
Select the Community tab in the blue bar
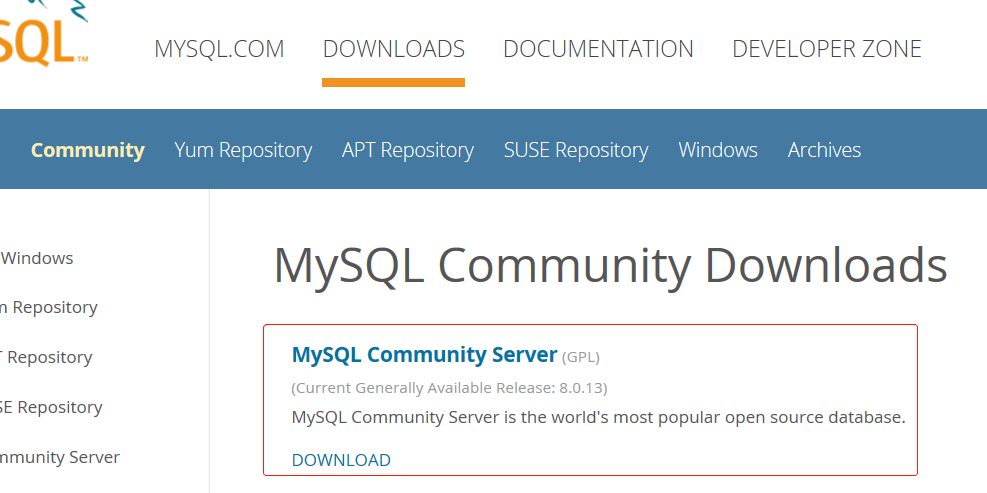(x=87, y=150)
